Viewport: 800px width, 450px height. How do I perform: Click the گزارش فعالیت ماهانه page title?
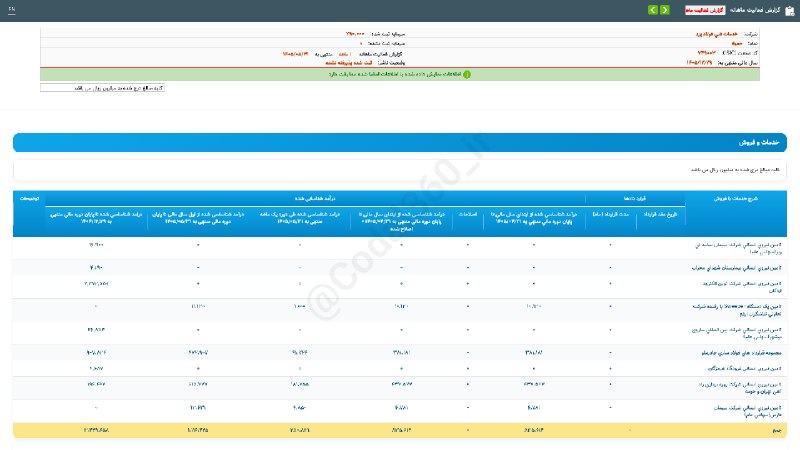[x=755, y=10]
